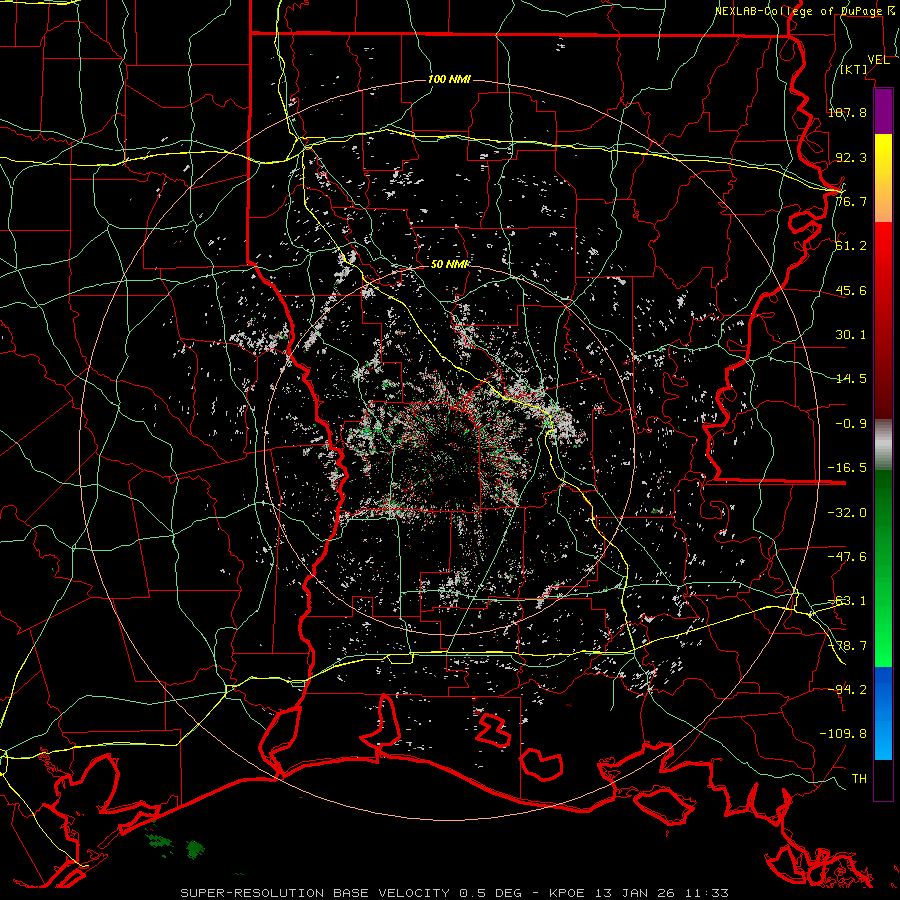Click the 30.1 velocity scale value

click(851, 335)
